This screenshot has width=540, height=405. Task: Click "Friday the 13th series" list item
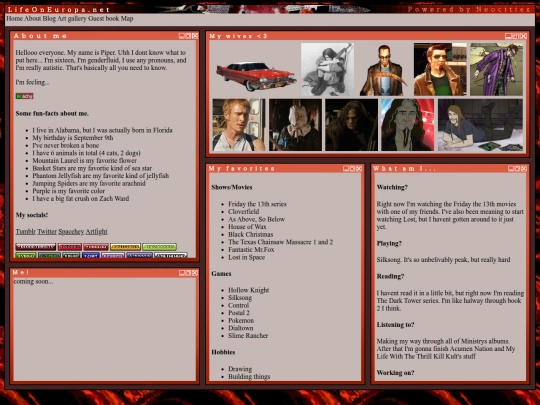pos(257,204)
